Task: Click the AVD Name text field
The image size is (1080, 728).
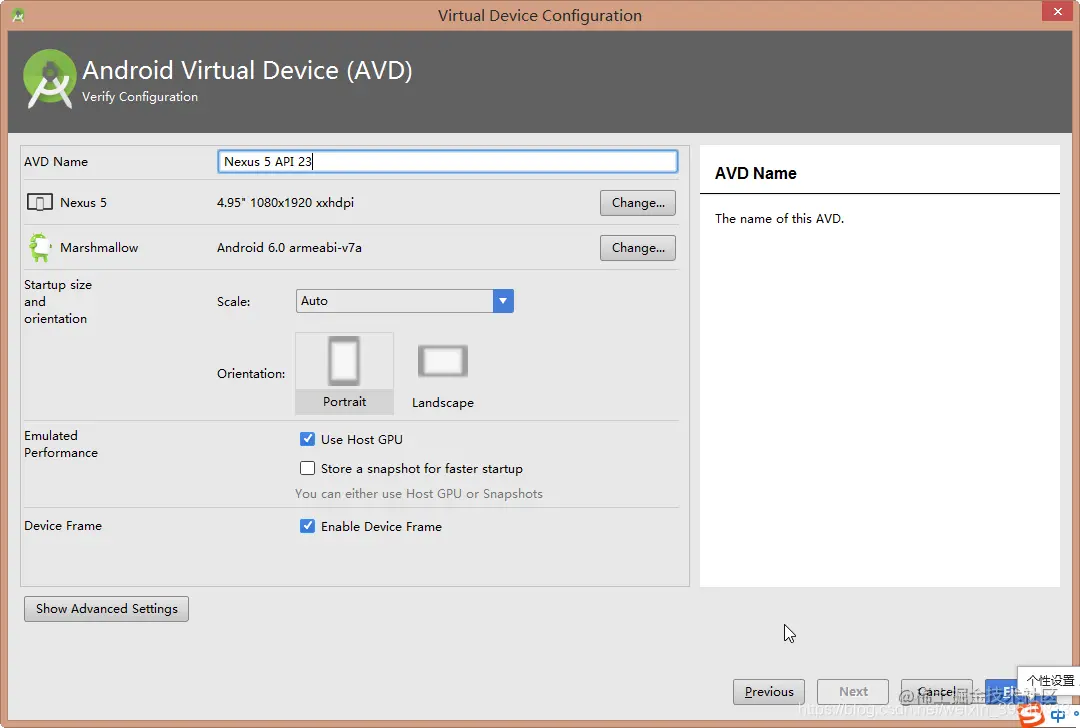Action: (448, 161)
